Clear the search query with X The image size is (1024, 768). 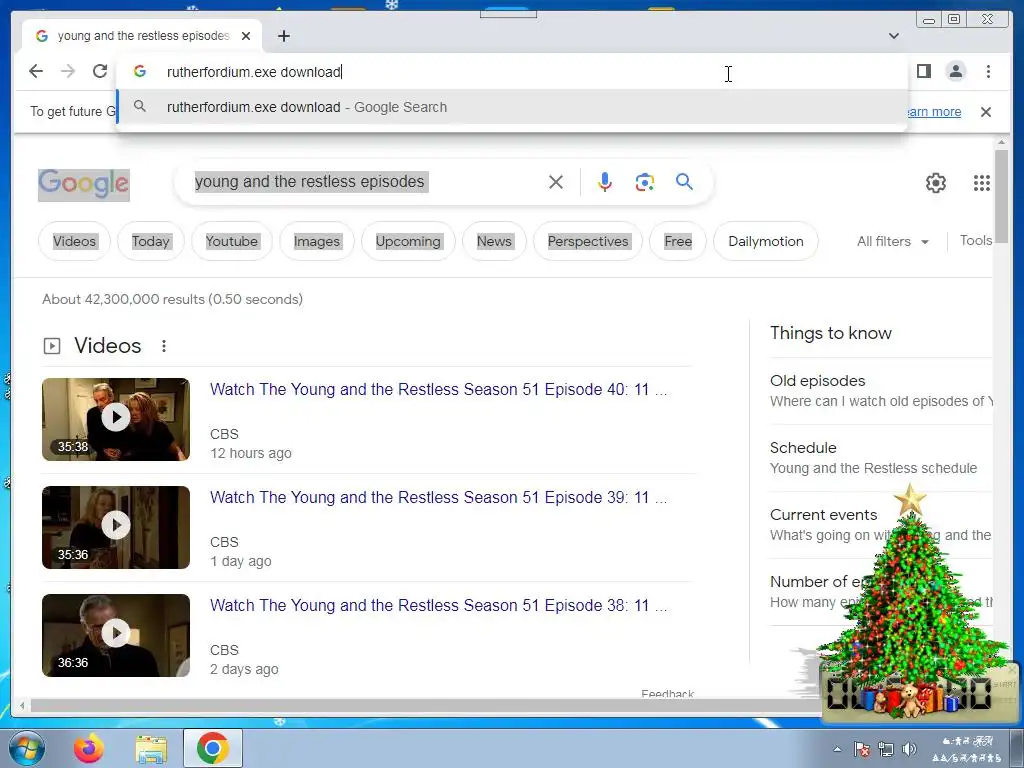556,182
